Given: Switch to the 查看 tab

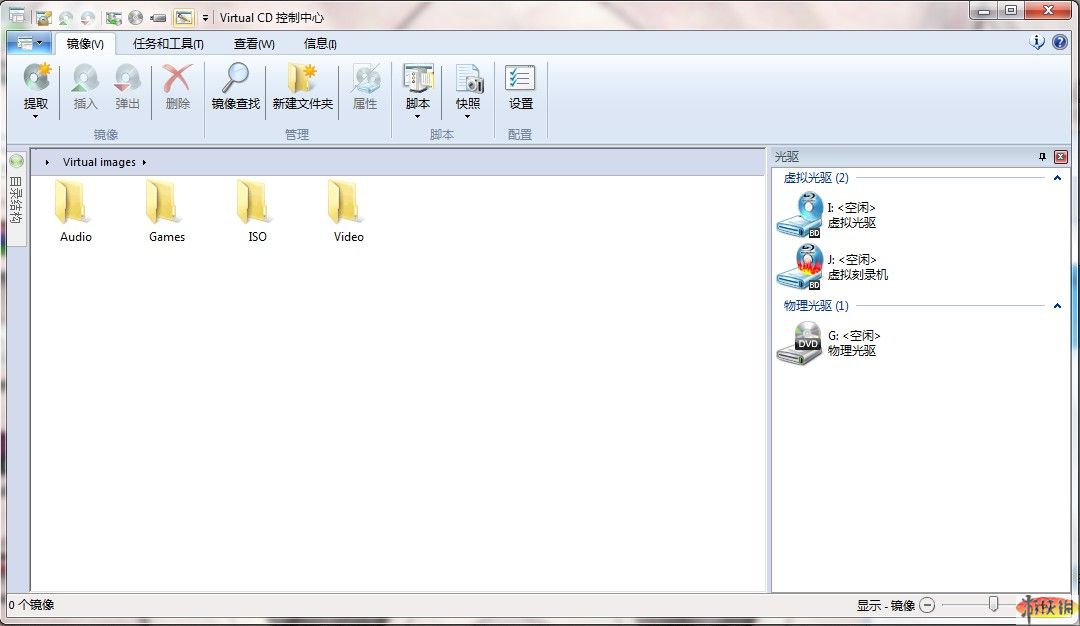Looking at the screenshot, I should tap(254, 44).
